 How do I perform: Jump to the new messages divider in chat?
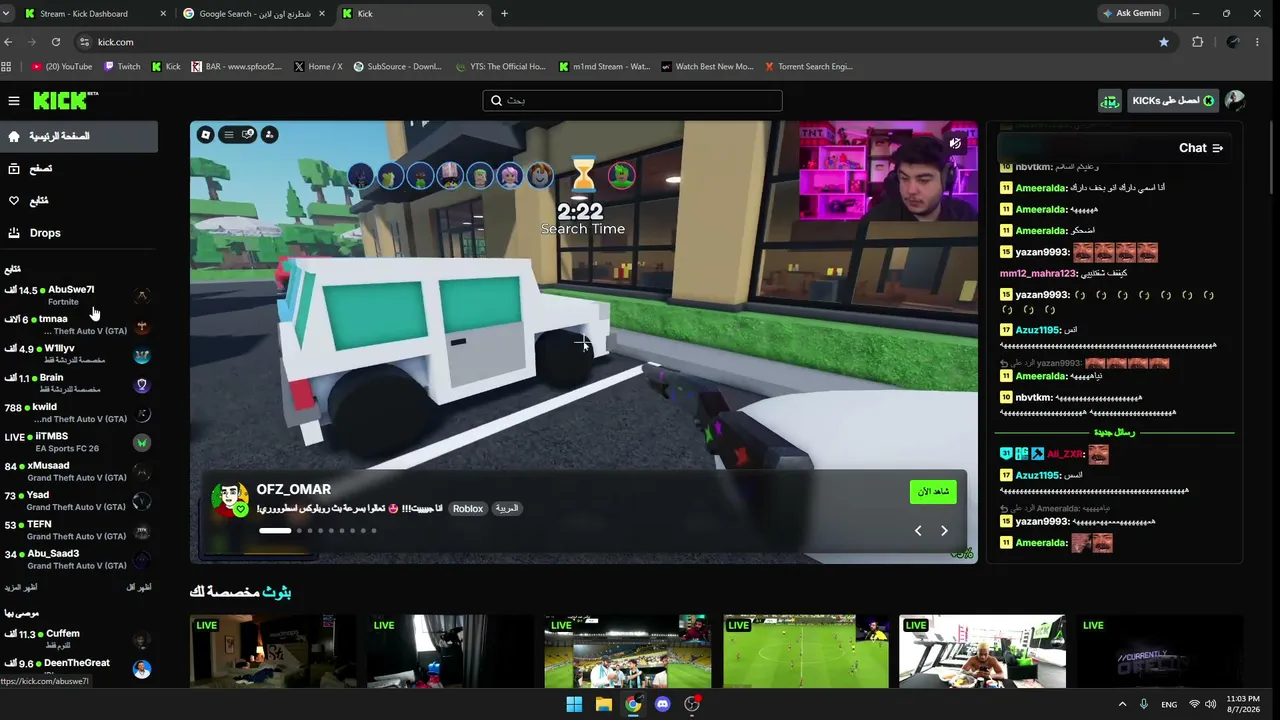1114,433
